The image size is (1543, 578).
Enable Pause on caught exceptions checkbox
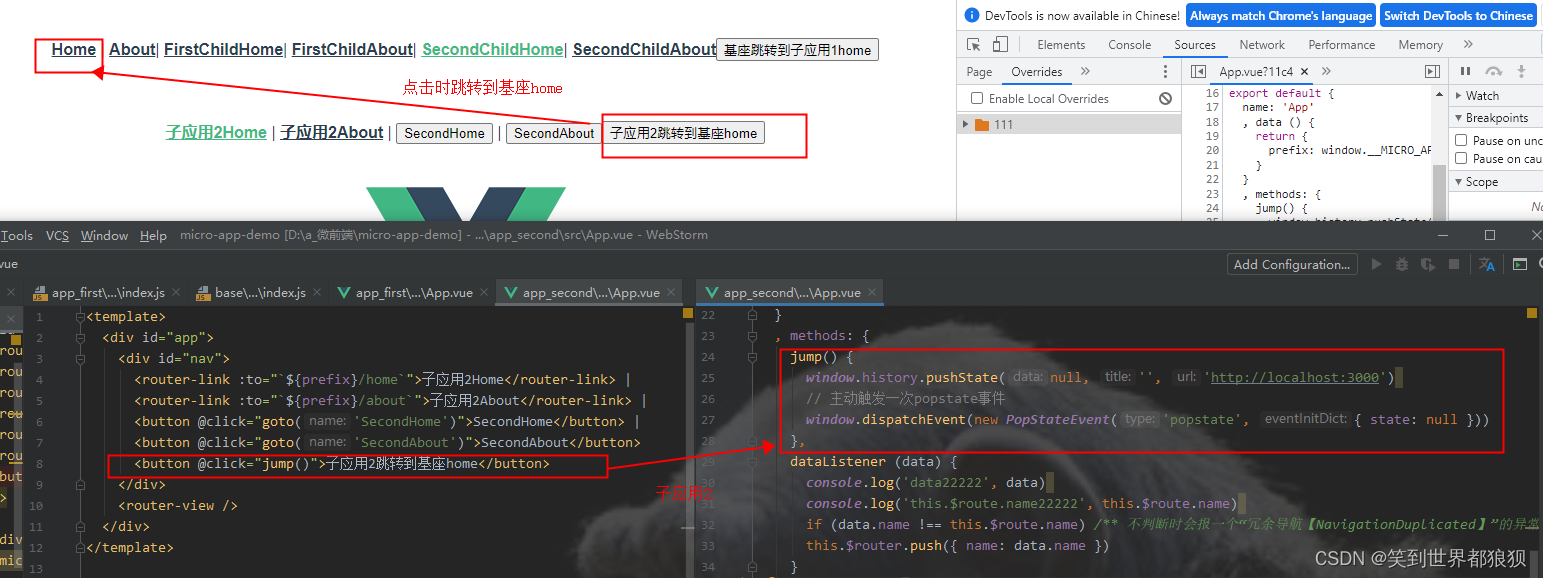pyautogui.click(x=1461, y=159)
